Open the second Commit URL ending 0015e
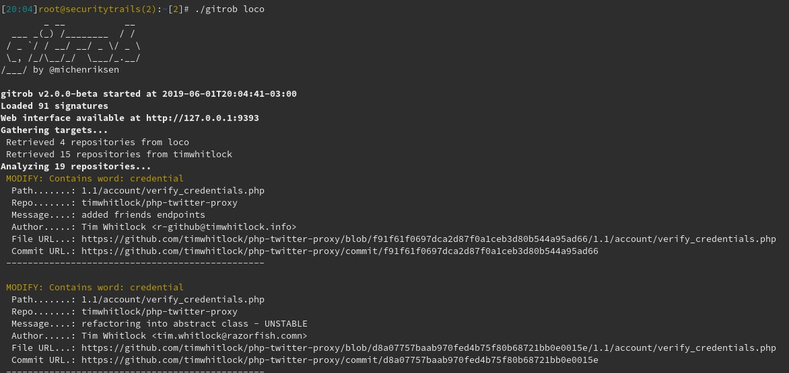 coord(340,360)
